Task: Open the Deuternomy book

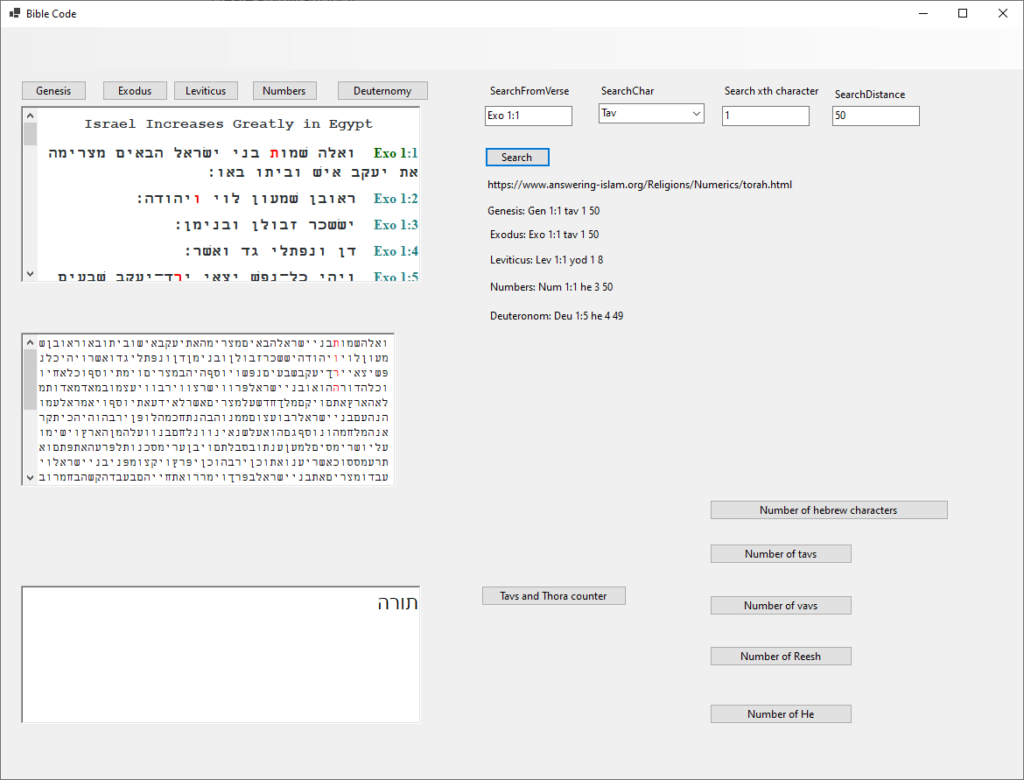Action: coord(382,91)
